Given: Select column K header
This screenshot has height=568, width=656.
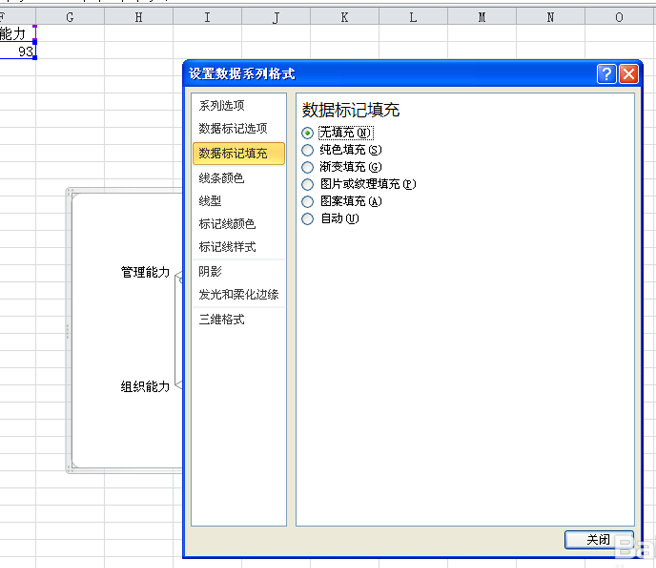Looking at the screenshot, I should (344, 17).
